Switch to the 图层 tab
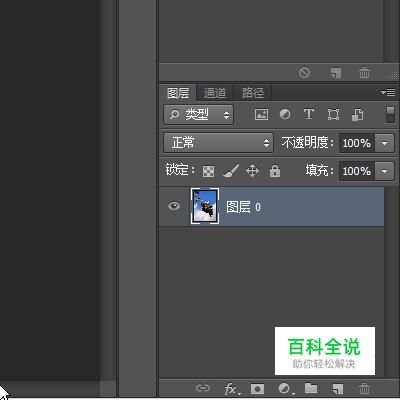 pos(178,93)
